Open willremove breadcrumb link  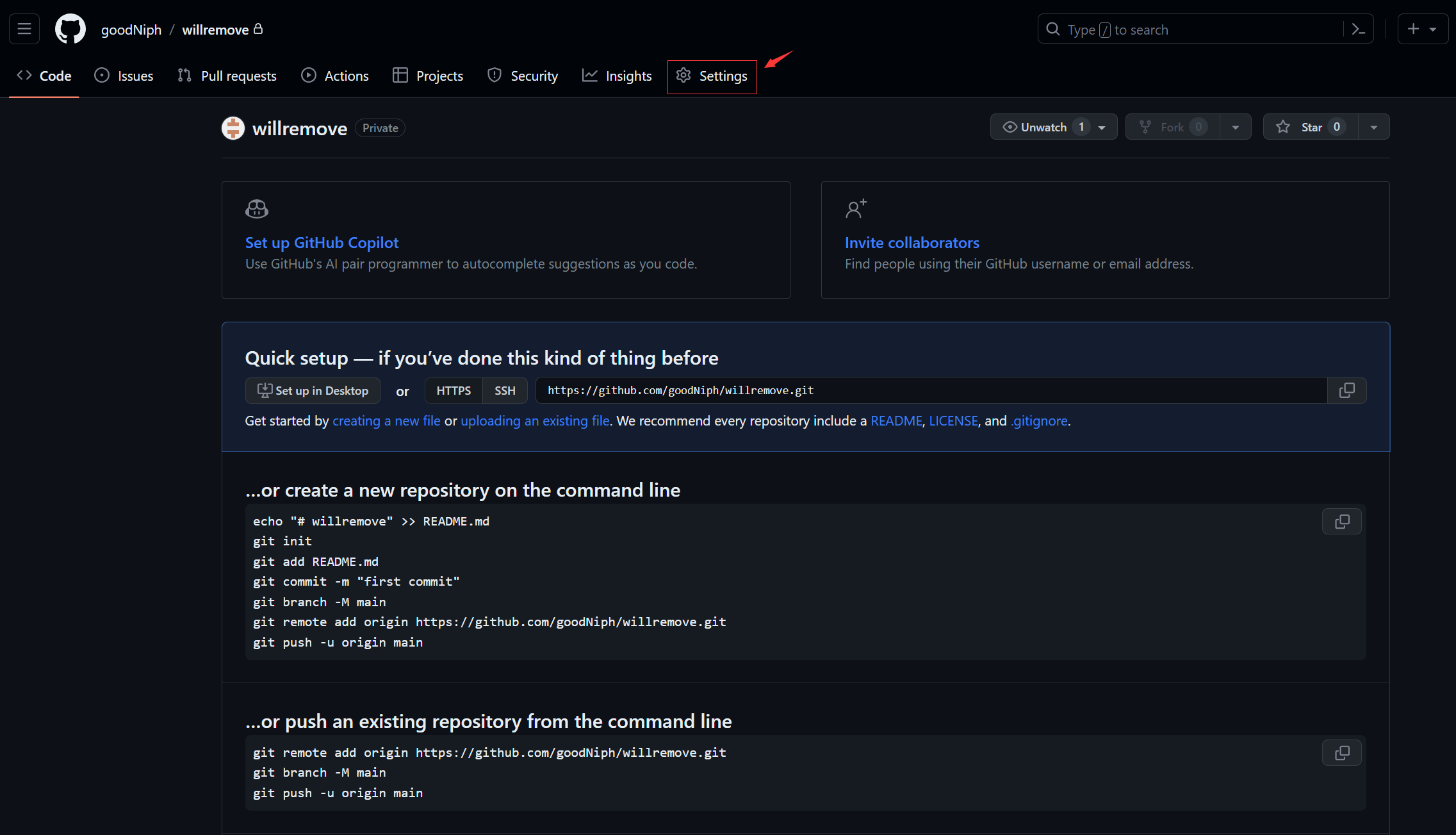click(x=215, y=29)
